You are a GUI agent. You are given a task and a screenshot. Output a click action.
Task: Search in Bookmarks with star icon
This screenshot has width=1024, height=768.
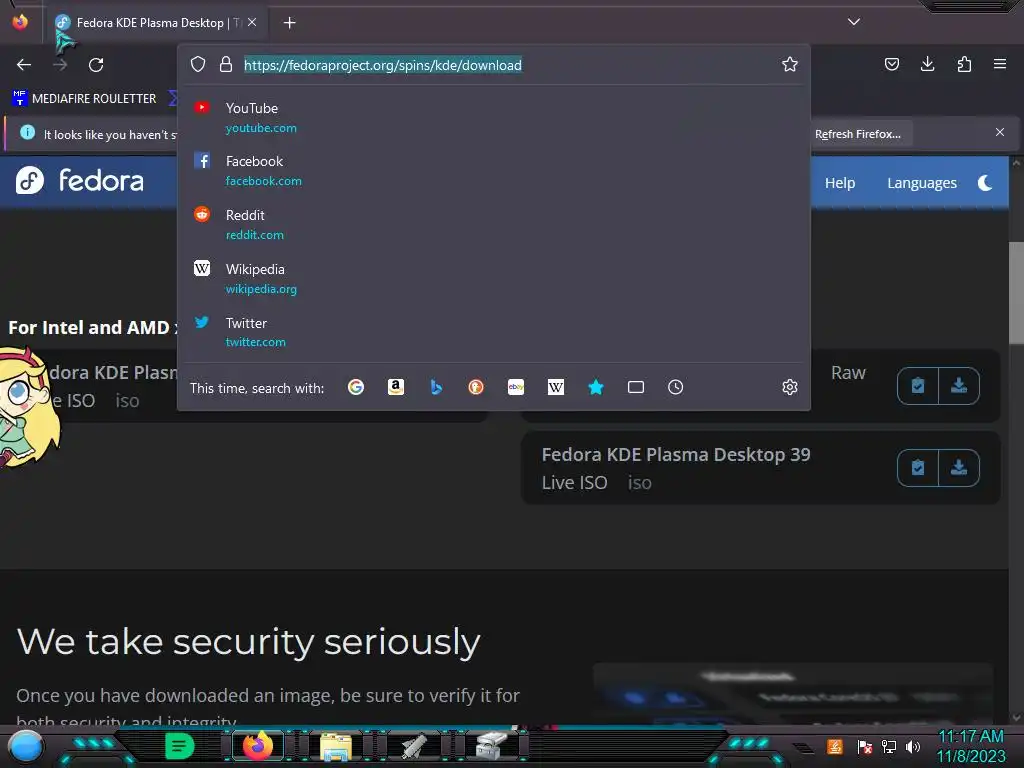pos(596,387)
